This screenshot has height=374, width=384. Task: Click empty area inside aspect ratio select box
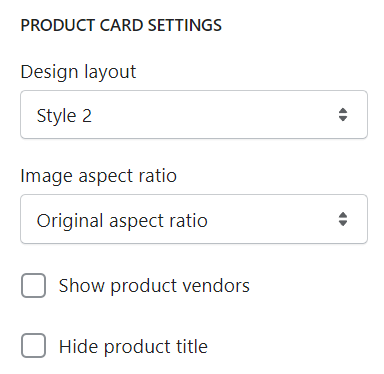click(272, 219)
